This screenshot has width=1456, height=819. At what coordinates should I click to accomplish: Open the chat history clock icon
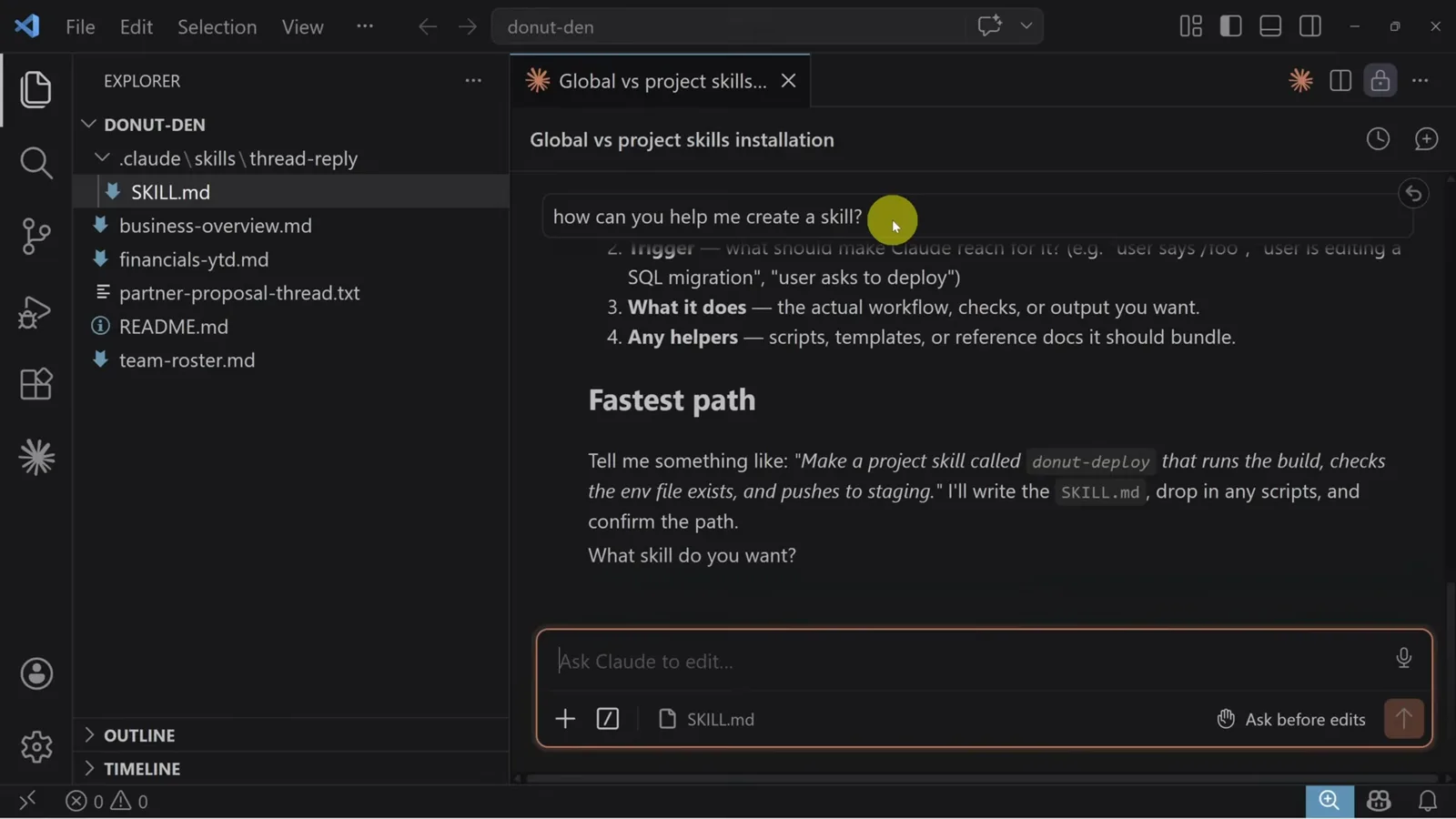(1378, 138)
